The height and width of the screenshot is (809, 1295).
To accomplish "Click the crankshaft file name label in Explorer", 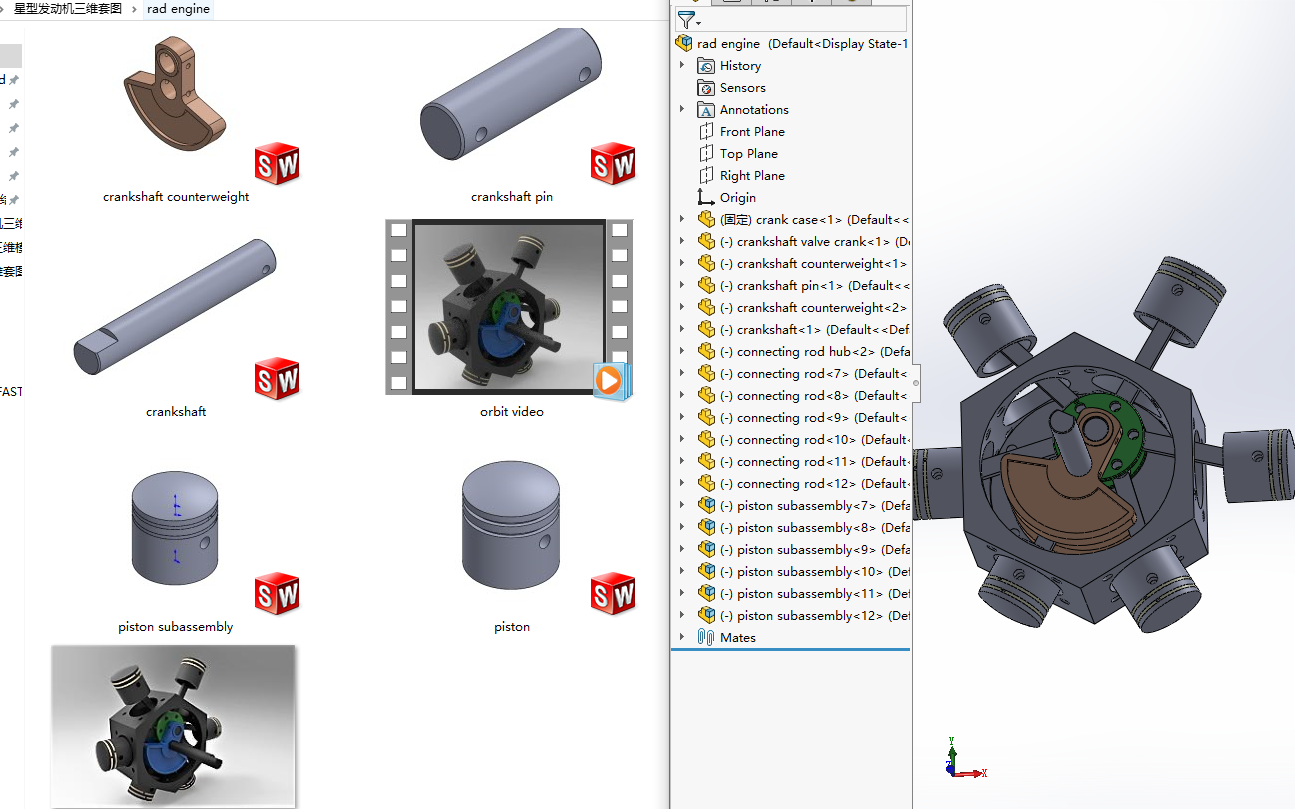I will [176, 411].
